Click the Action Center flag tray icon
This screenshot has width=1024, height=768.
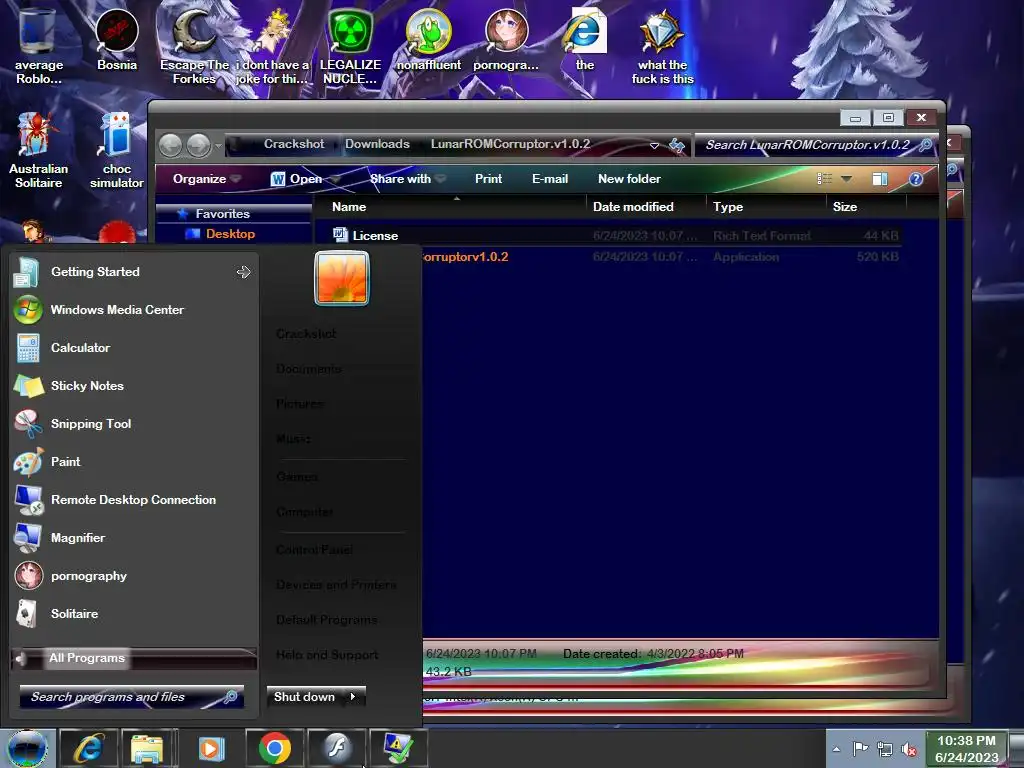tap(860, 749)
